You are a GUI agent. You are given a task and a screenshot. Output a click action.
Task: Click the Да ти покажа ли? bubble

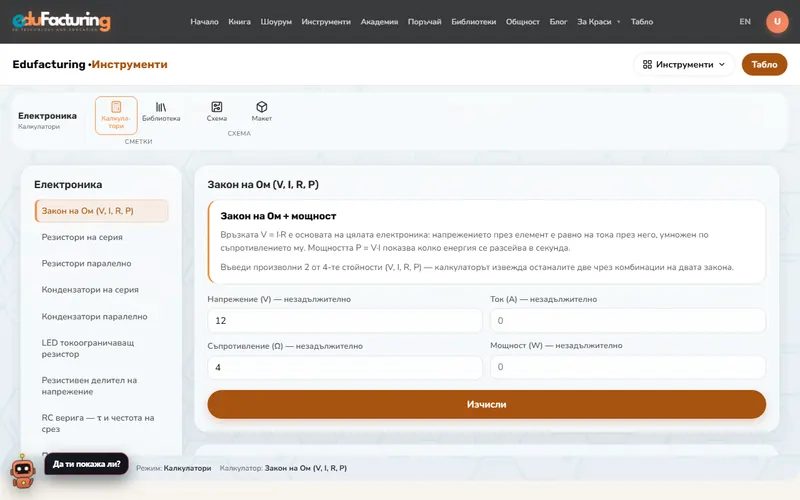click(x=87, y=464)
